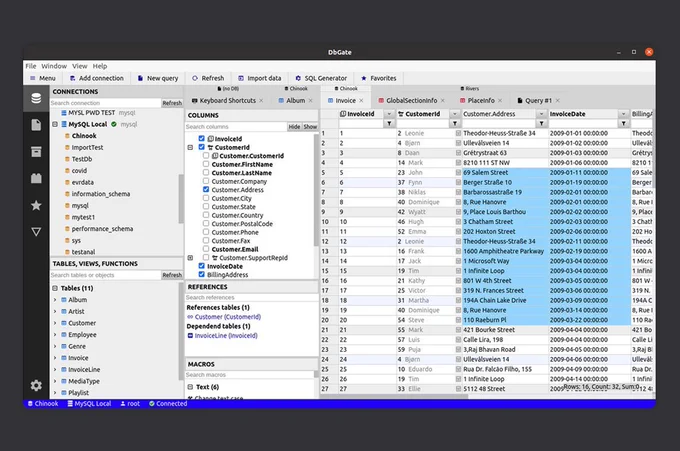Open Customer (CustomerId) reference link

pos(228,317)
